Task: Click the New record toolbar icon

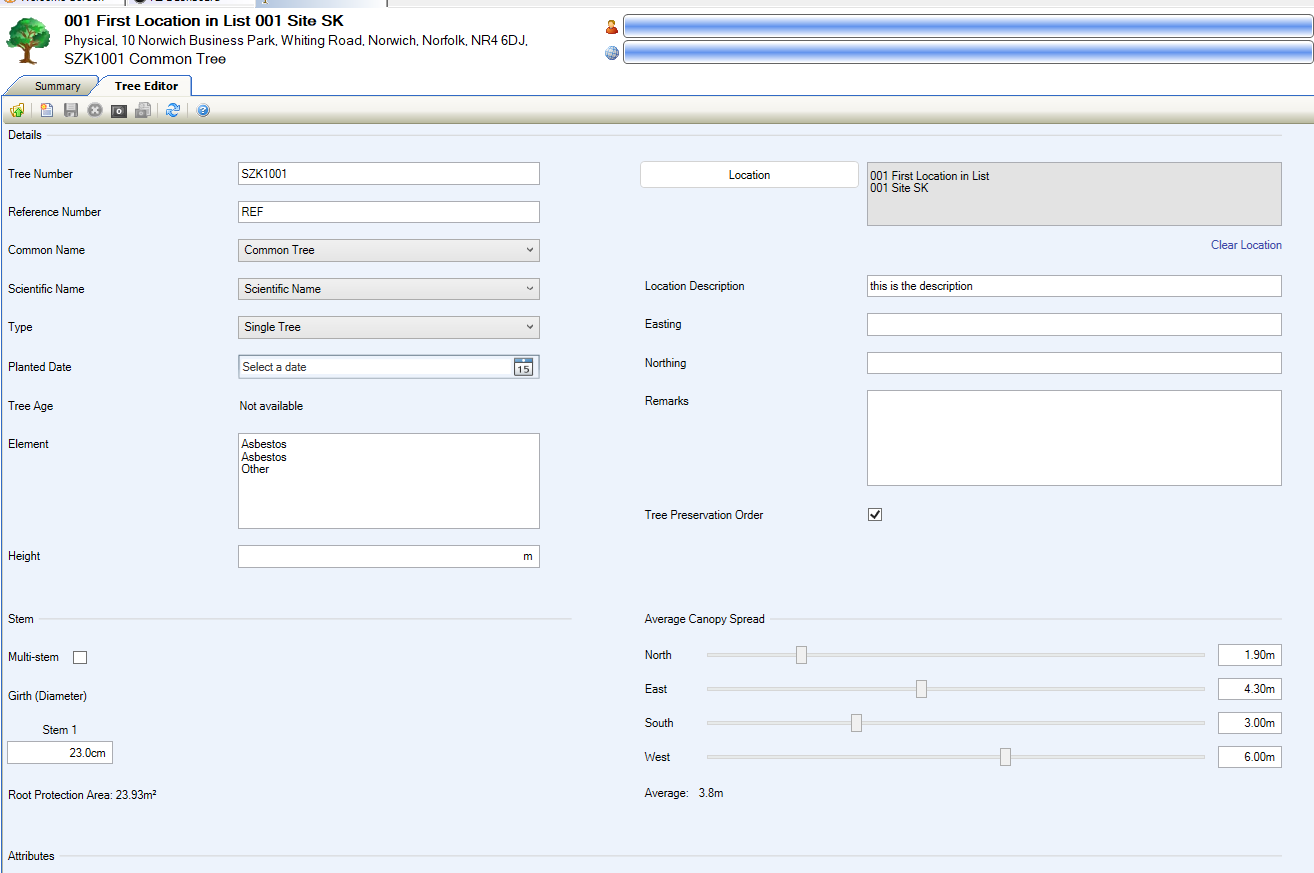Action: pyautogui.click(x=47, y=111)
